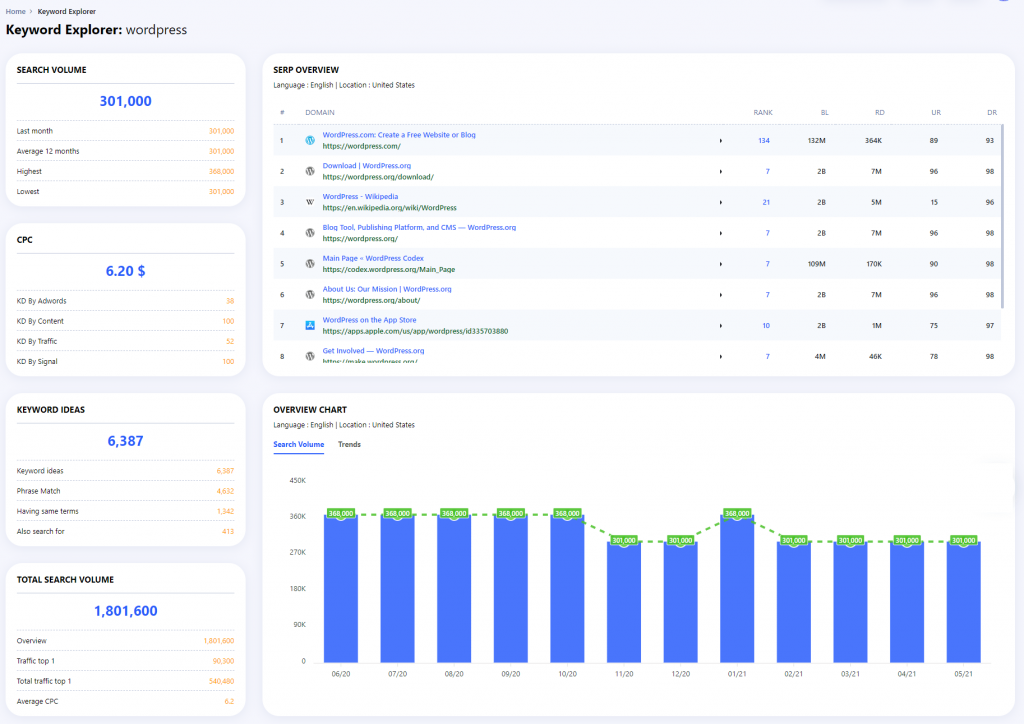Click the 301,000 label above the 05/21 bar
This screenshot has width=1024, height=724.
[964, 541]
